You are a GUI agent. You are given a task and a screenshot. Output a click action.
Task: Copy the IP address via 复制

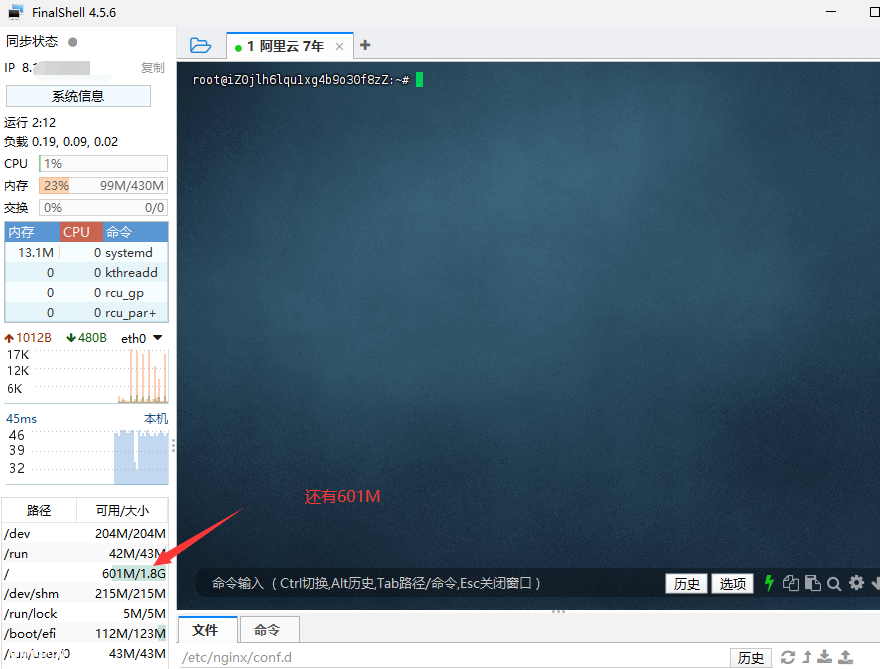152,67
